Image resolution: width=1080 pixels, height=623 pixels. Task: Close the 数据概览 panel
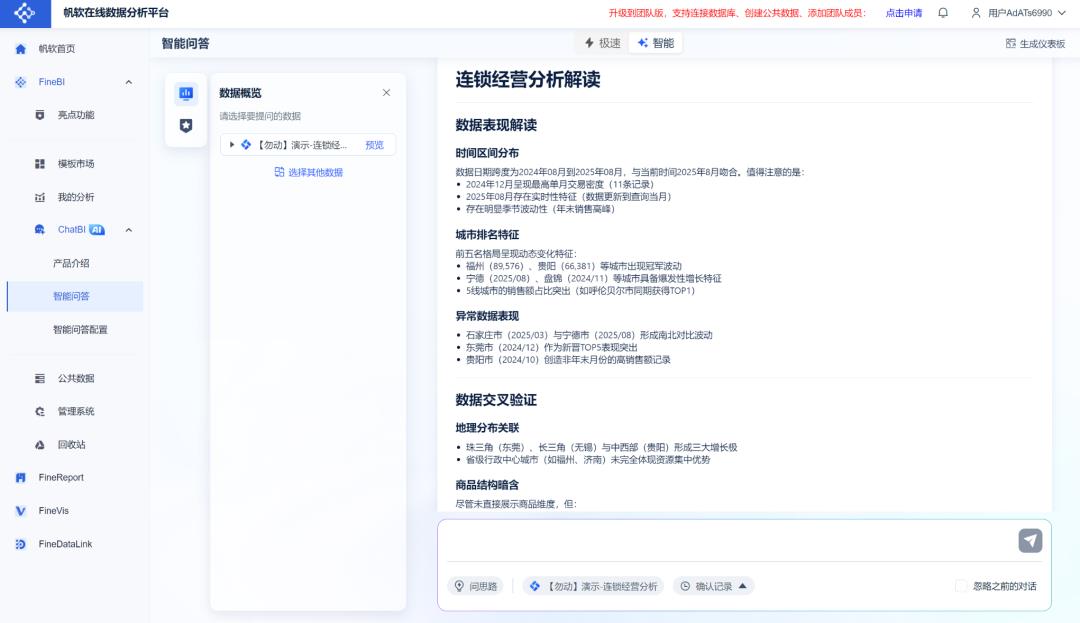click(387, 93)
